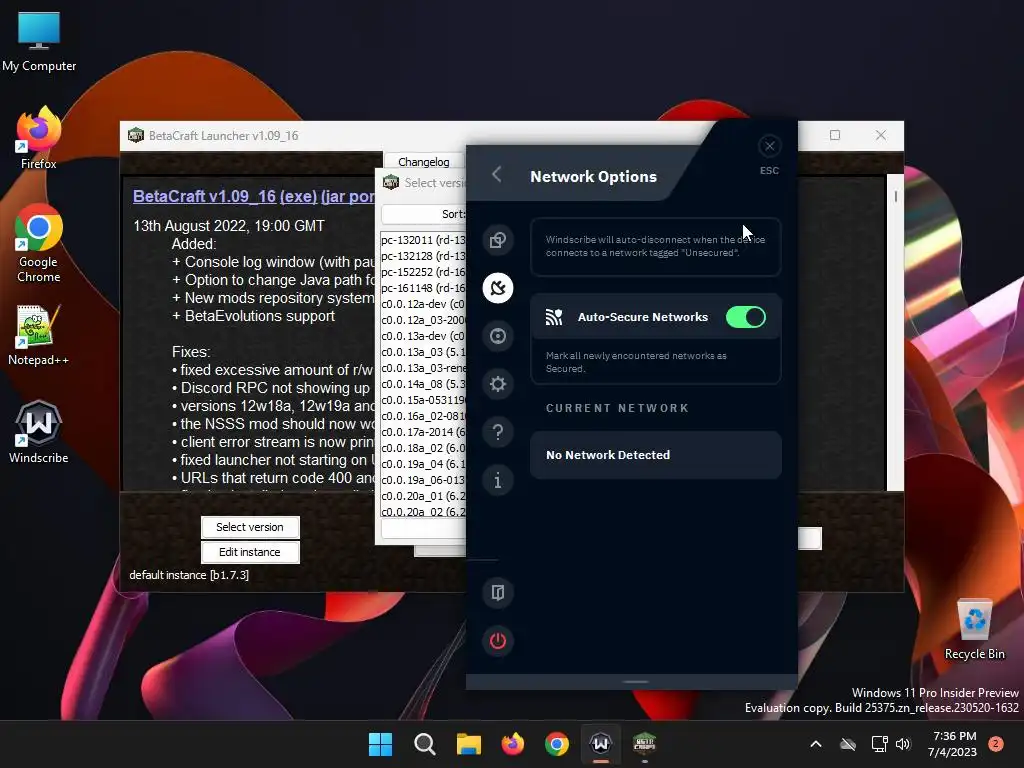1024x768 pixels.
Task: Click the No Network Detected entry
Action: (x=656, y=455)
